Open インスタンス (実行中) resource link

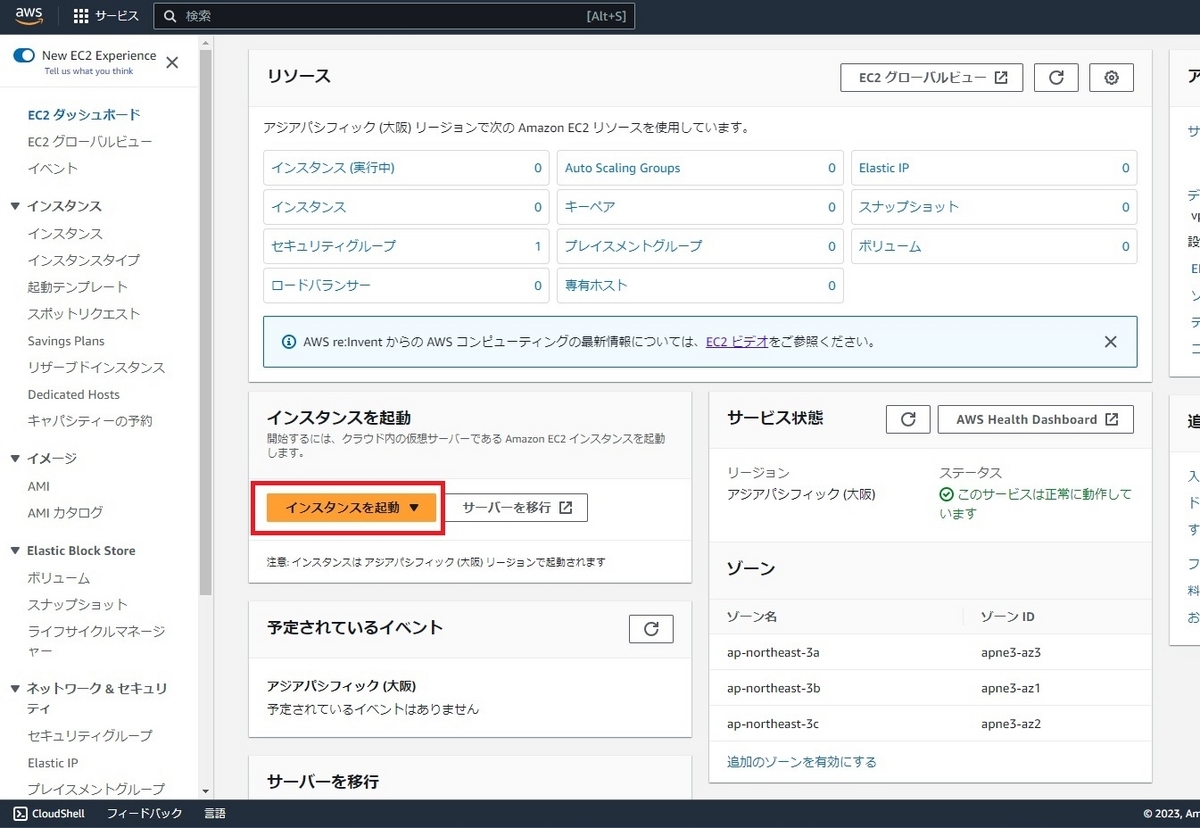(333, 168)
